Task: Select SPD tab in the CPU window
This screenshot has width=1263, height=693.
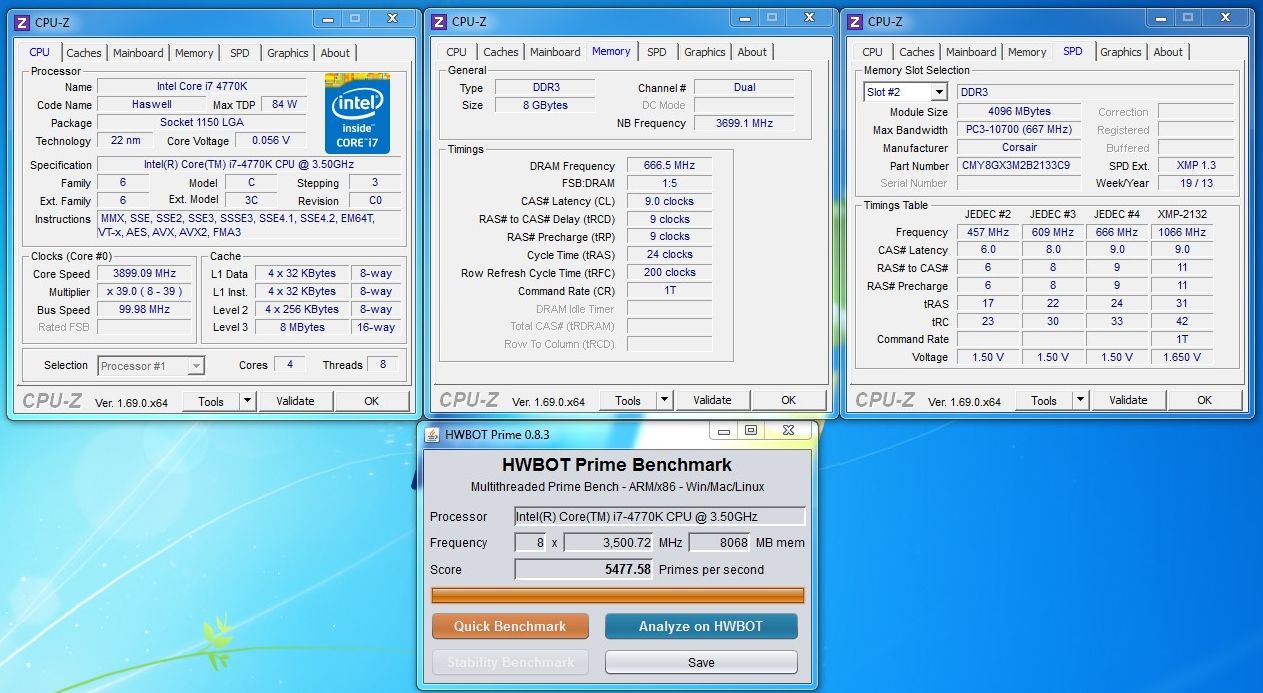Action: 240,53
